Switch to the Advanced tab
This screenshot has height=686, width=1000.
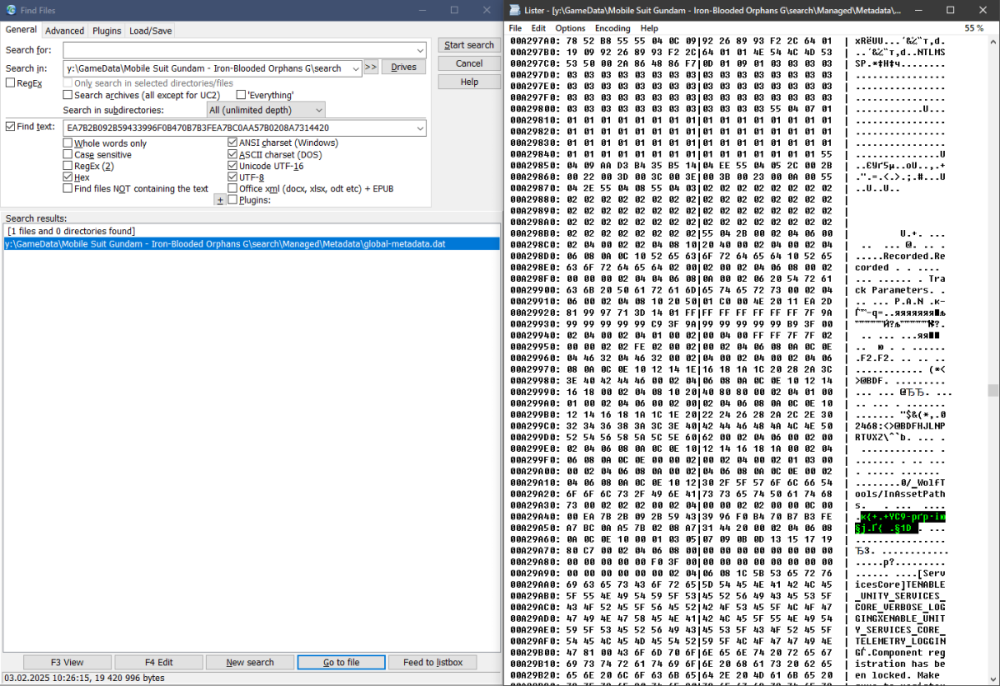(64, 30)
